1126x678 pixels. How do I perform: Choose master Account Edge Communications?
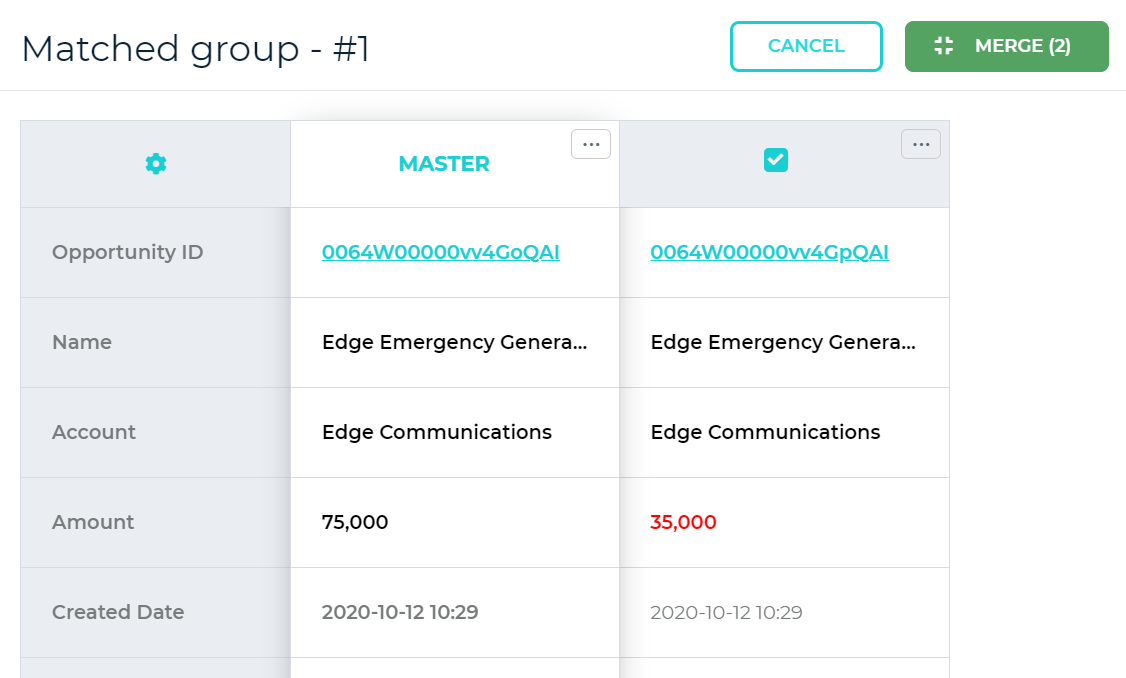[437, 432]
